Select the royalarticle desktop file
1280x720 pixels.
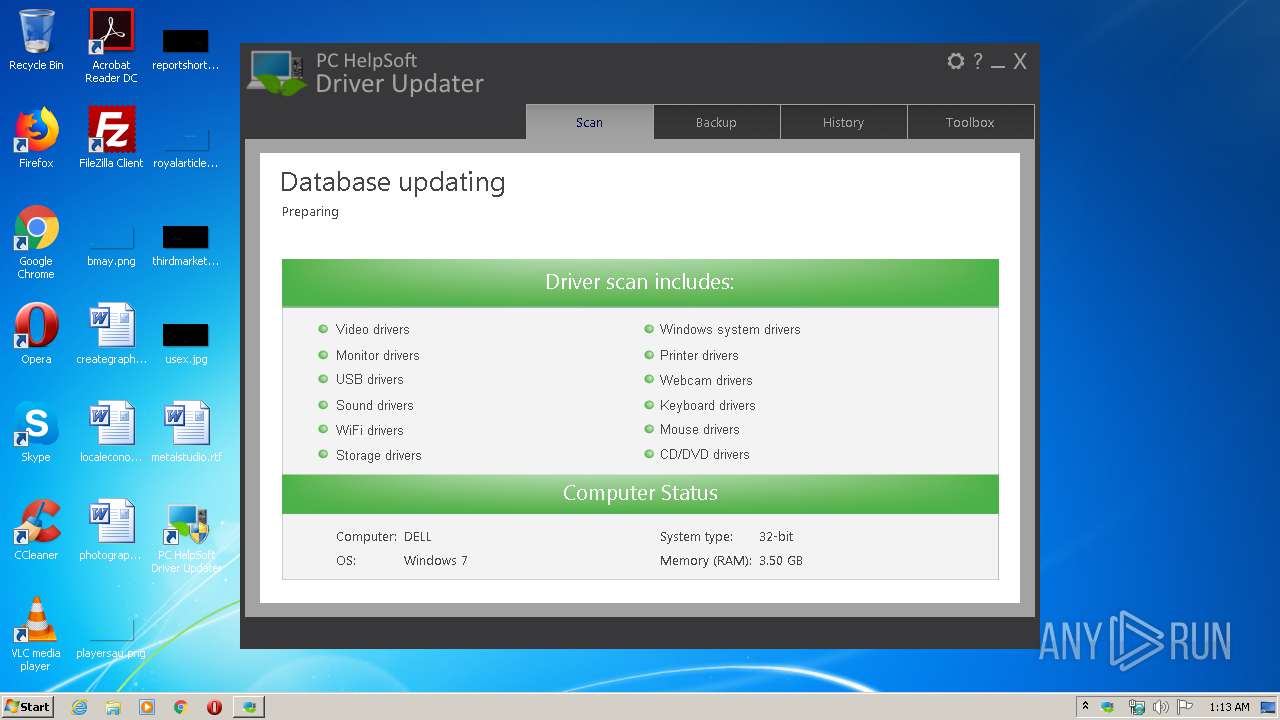tap(186, 146)
